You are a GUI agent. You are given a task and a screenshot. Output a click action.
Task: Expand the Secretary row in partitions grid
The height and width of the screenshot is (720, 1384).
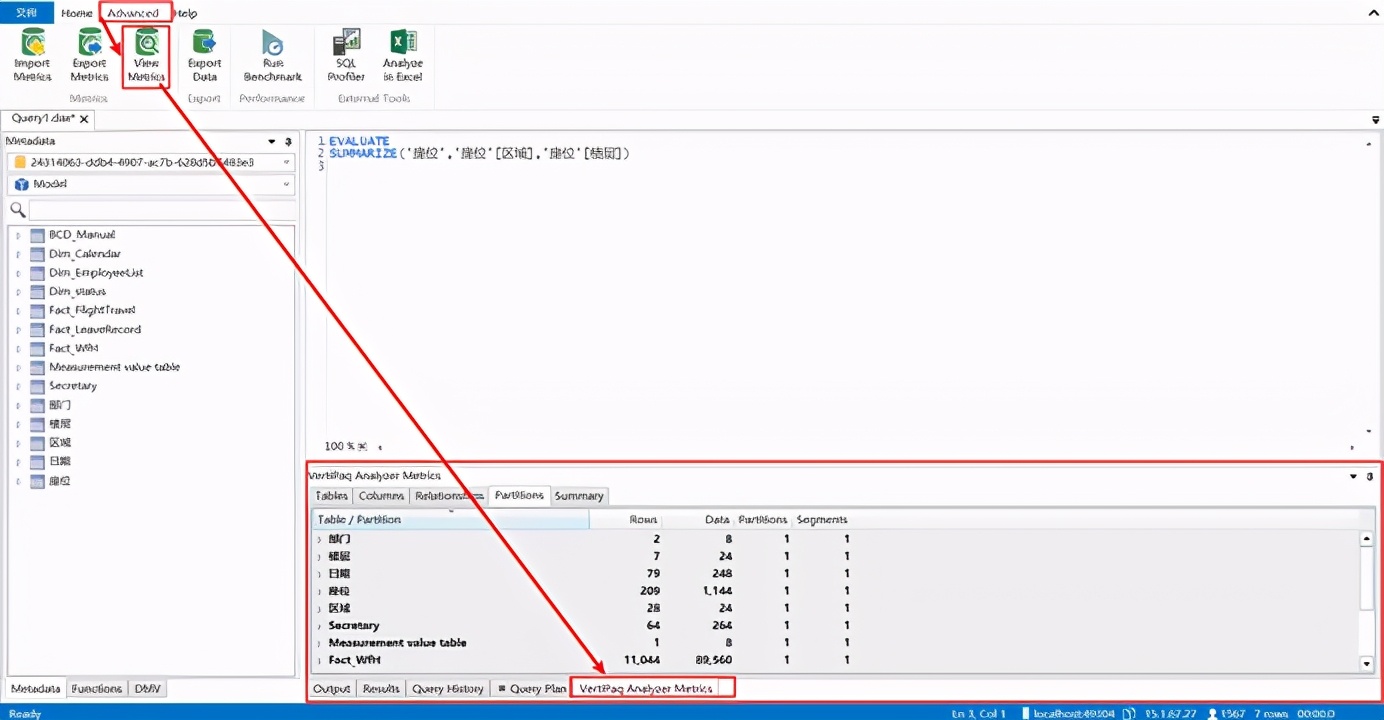(320, 626)
